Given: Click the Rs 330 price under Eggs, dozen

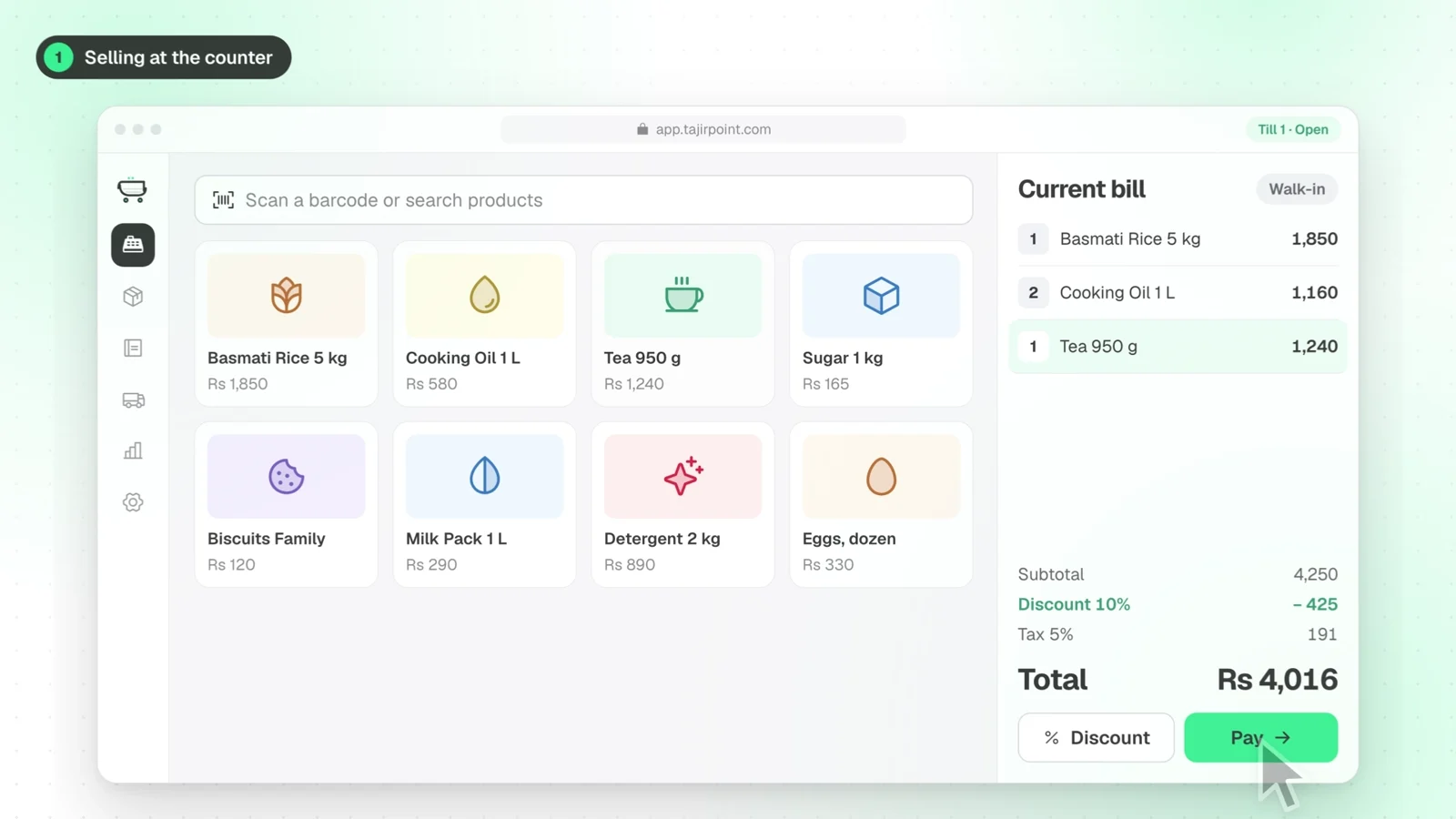Looking at the screenshot, I should tap(828, 564).
